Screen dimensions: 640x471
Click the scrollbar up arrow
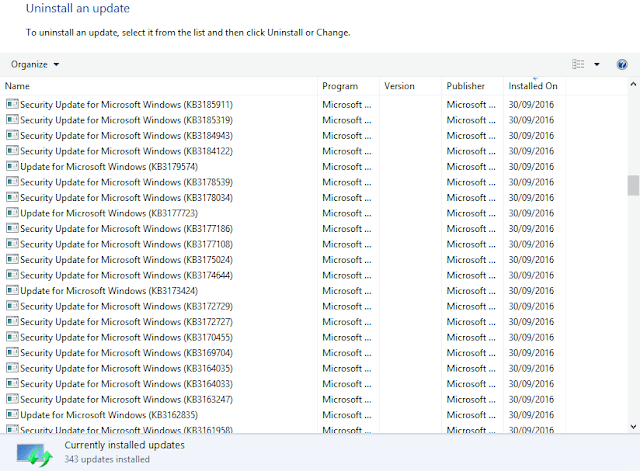click(633, 84)
